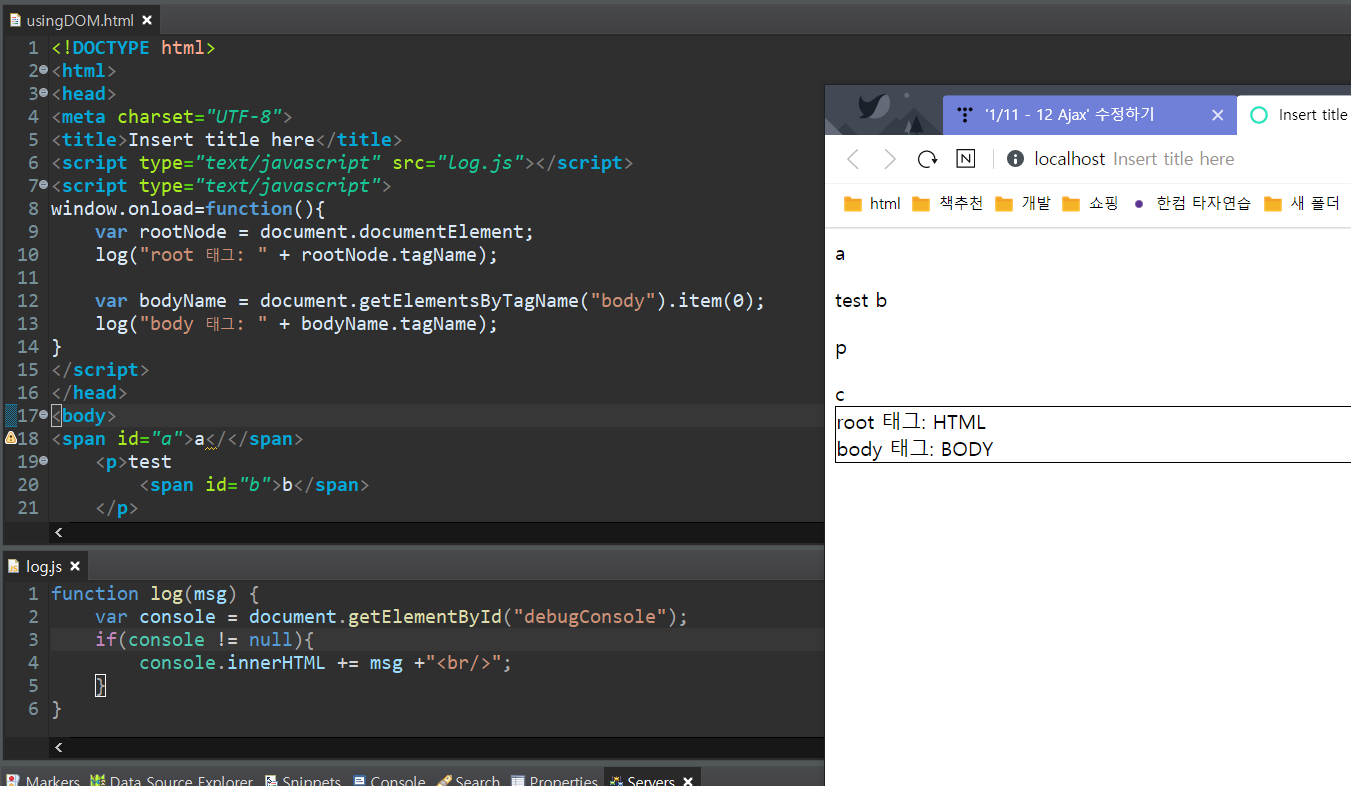
Task: Click the 'root 태그: HTML' output line
Action: (x=911, y=423)
